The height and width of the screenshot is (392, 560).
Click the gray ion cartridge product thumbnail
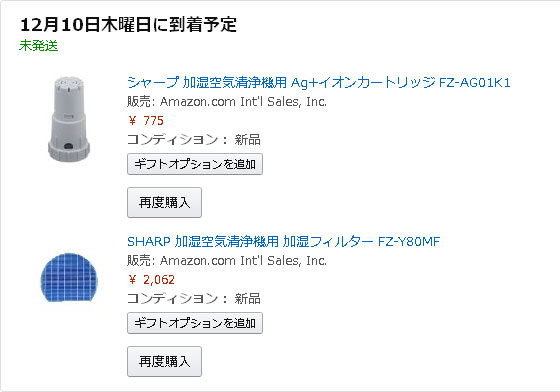tap(69, 119)
